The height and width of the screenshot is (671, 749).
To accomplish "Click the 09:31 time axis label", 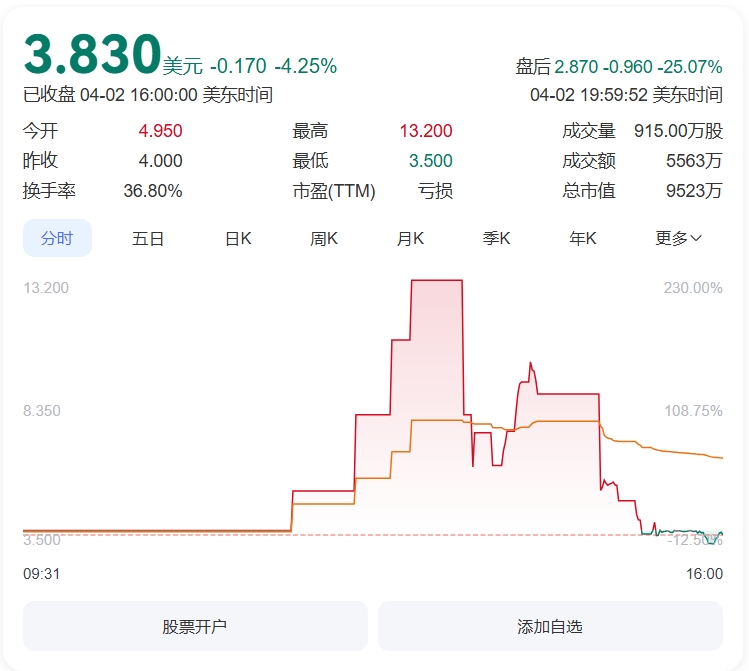I will click(42, 574).
